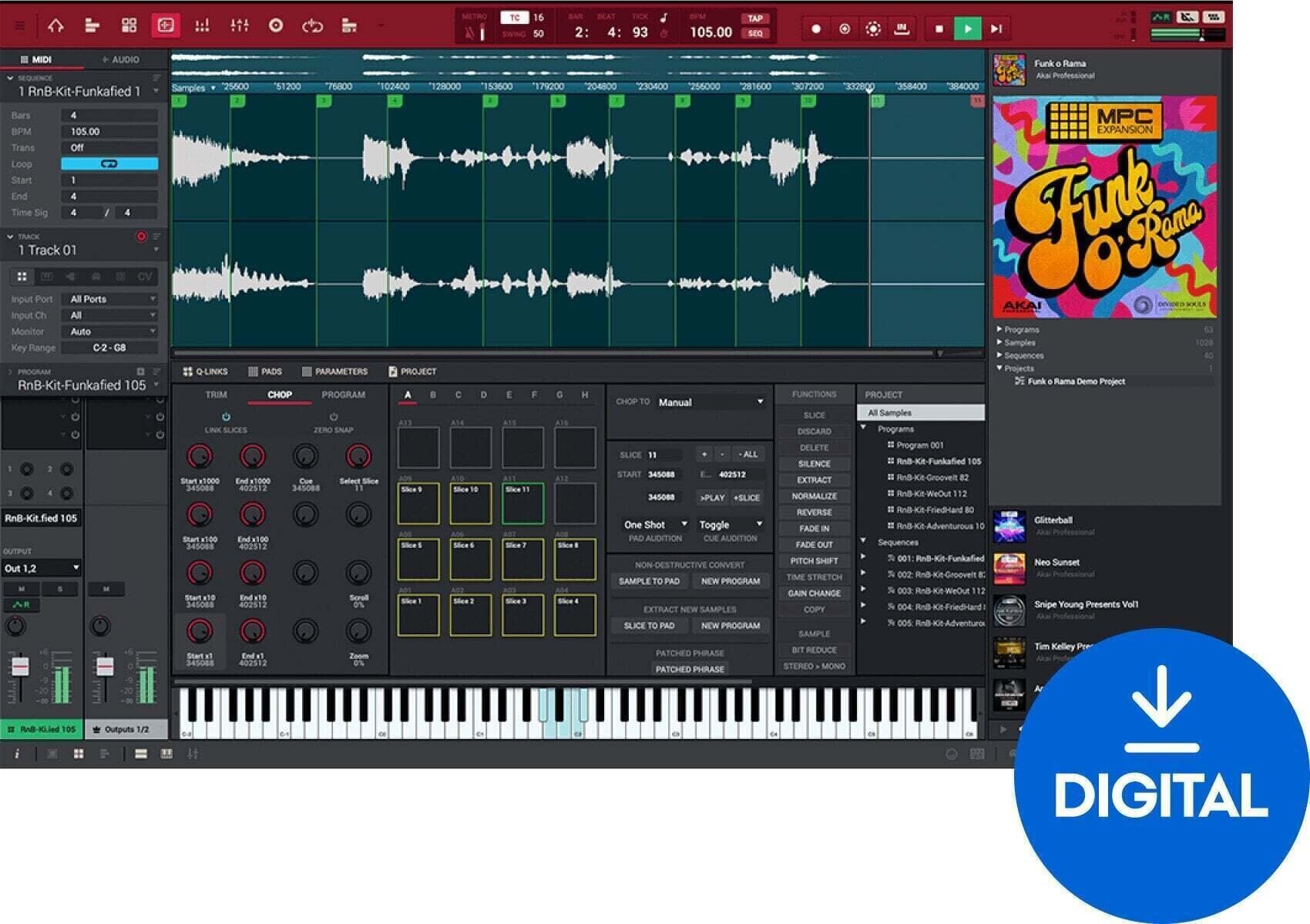Mute the RnB-Kit channel with M button
Screen dimensions: 1310x924
[x=22, y=589]
